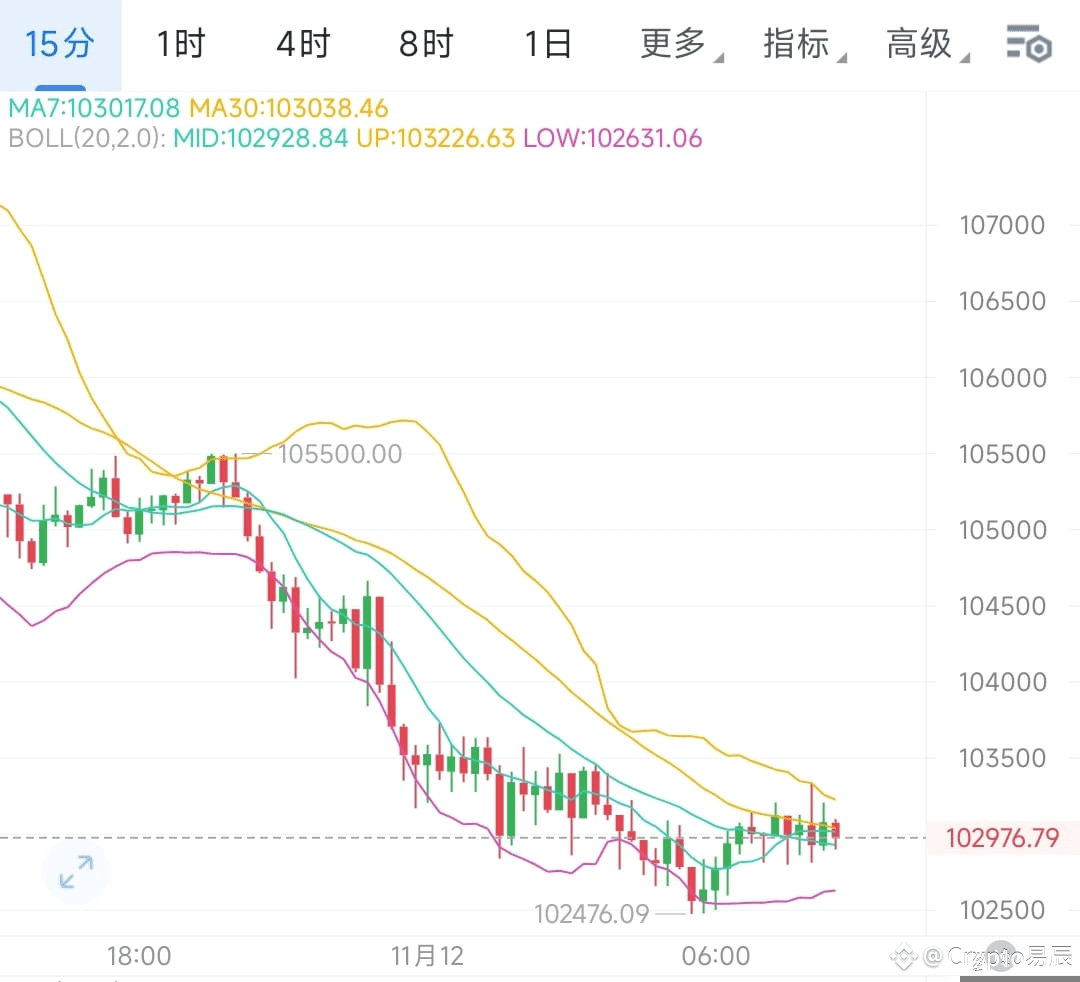Click the 105500.00 high price marker
The height and width of the screenshot is (982, 1080).
pyautogui.click(x=341, y=454)
